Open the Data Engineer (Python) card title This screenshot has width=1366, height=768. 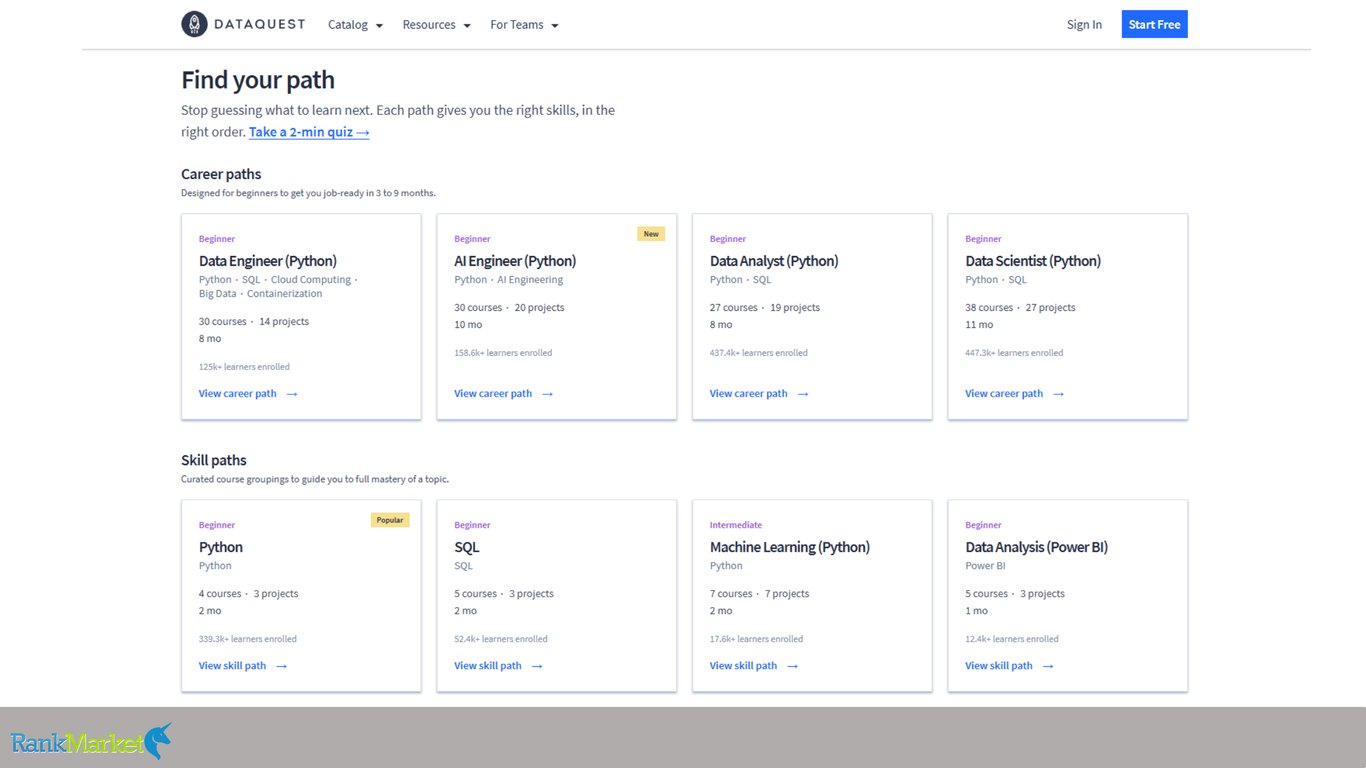268,261
